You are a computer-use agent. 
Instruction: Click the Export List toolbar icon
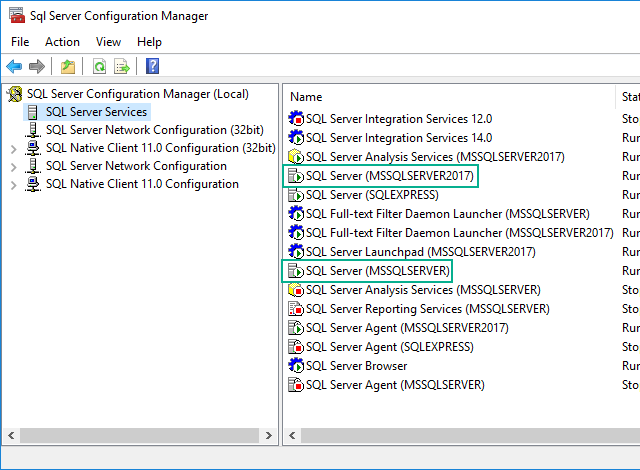[x=122, y=66]
